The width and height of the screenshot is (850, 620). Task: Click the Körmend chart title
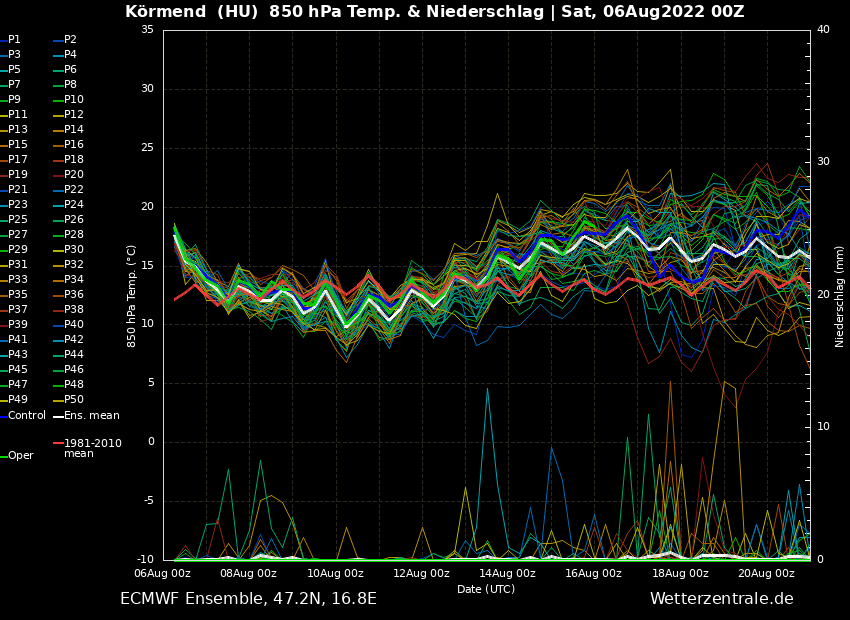click(x=434, y=12)
